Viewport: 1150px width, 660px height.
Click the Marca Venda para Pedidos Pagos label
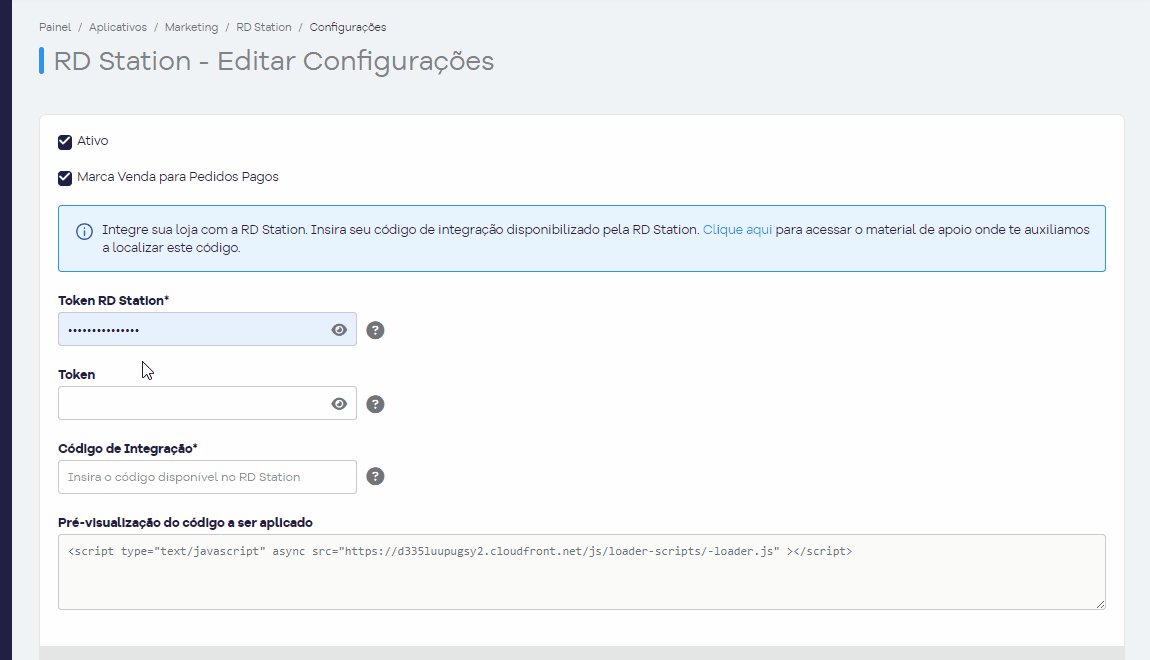point(177,177)
